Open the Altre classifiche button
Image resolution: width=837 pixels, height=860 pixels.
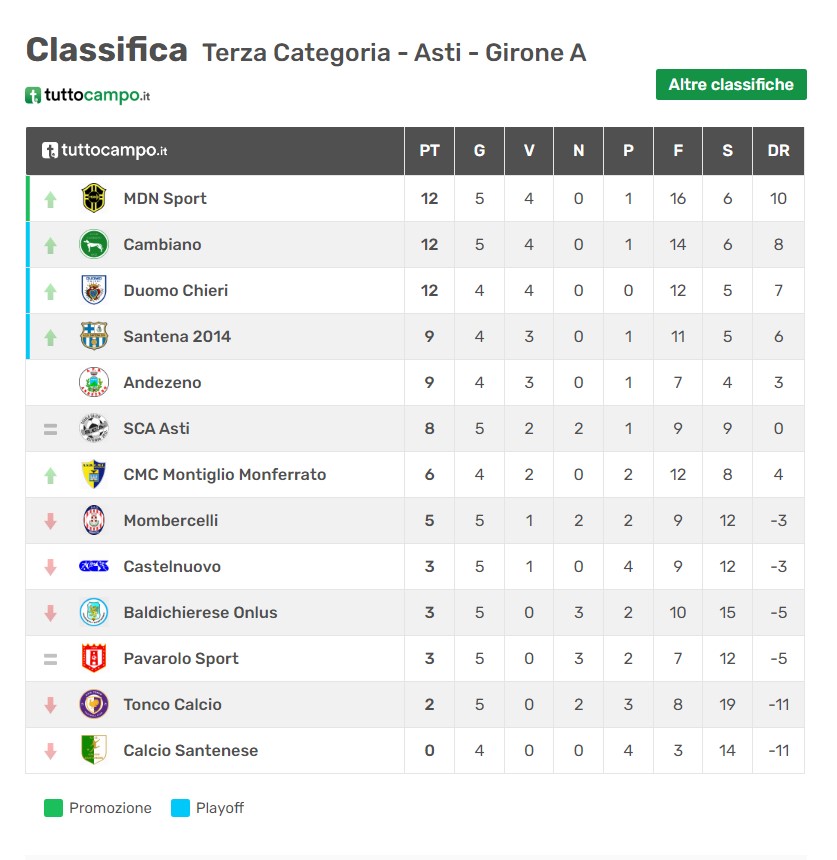coord(731,85)
